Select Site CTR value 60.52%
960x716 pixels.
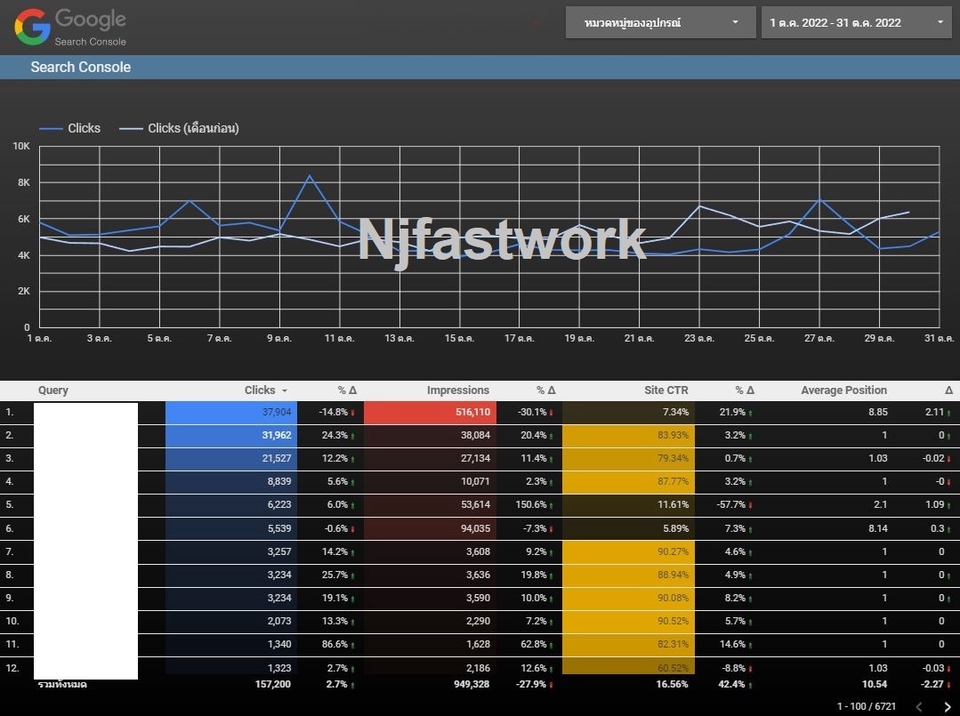[673, 668]
